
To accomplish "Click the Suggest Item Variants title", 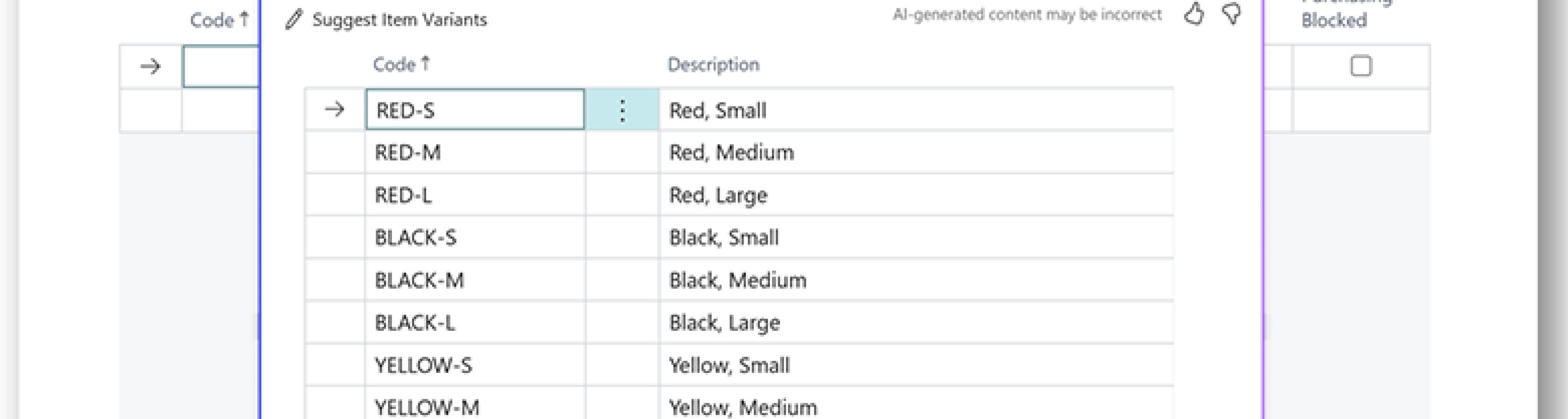I will pyautogui.click(x=399, y=19).
